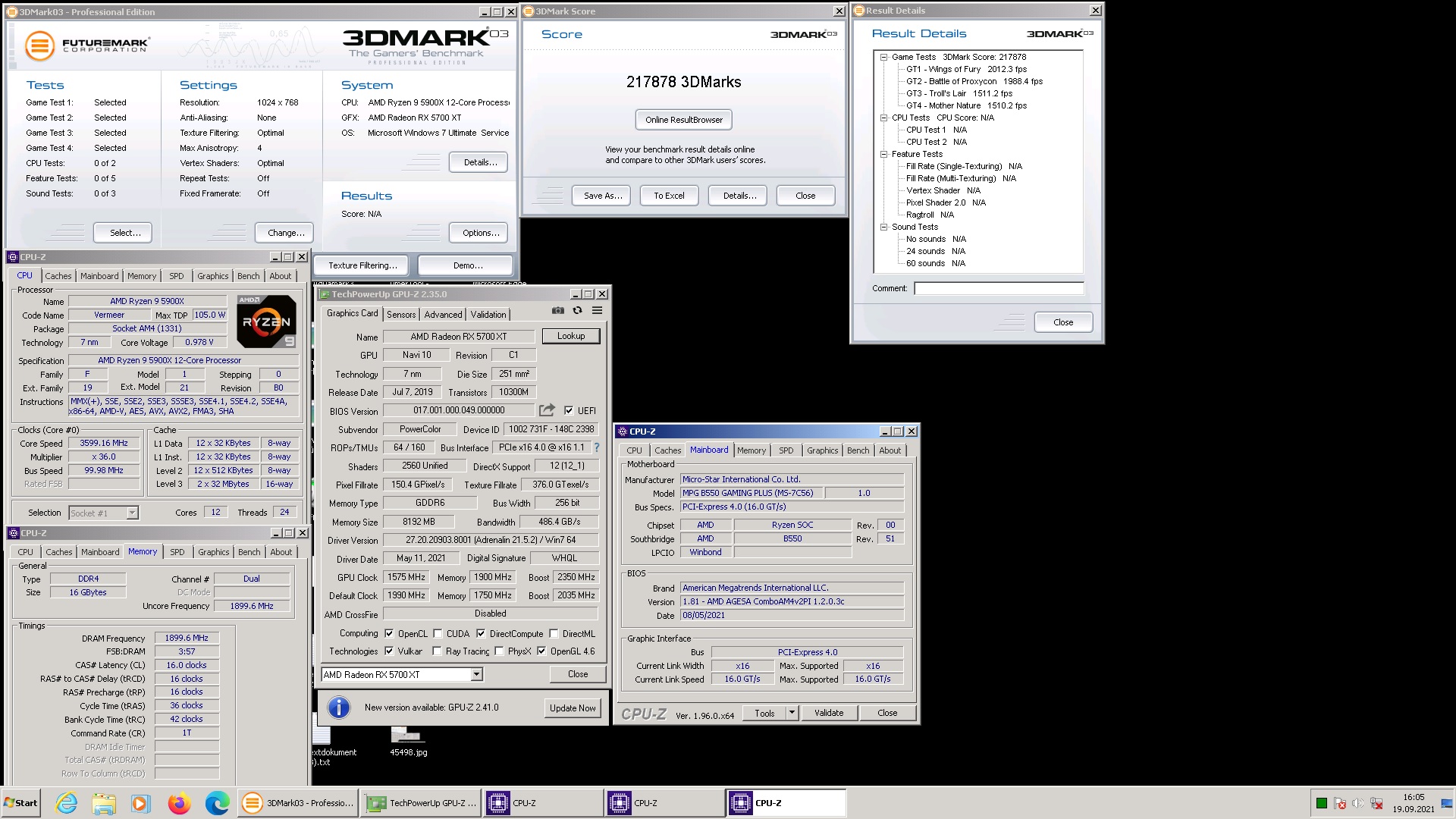This screenshot has width=1456, height=819.
Task: Collapse the CPU Tests tree node
Action: pyautogui.click(x=883, y=118)
